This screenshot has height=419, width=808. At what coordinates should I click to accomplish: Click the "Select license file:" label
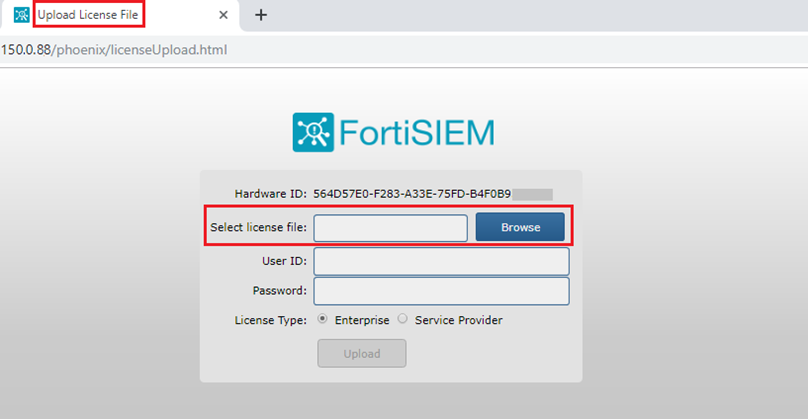258,228
